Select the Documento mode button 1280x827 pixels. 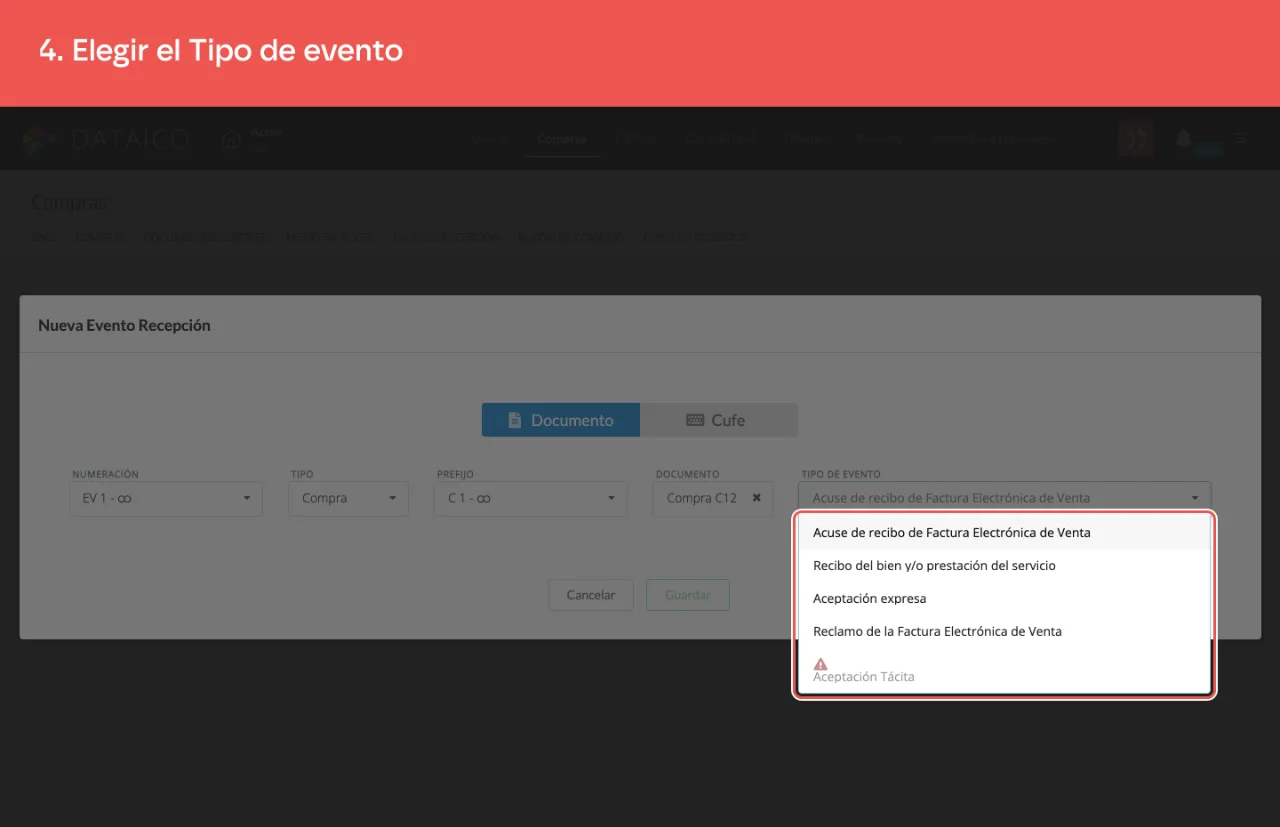click(x=560, y=420)
